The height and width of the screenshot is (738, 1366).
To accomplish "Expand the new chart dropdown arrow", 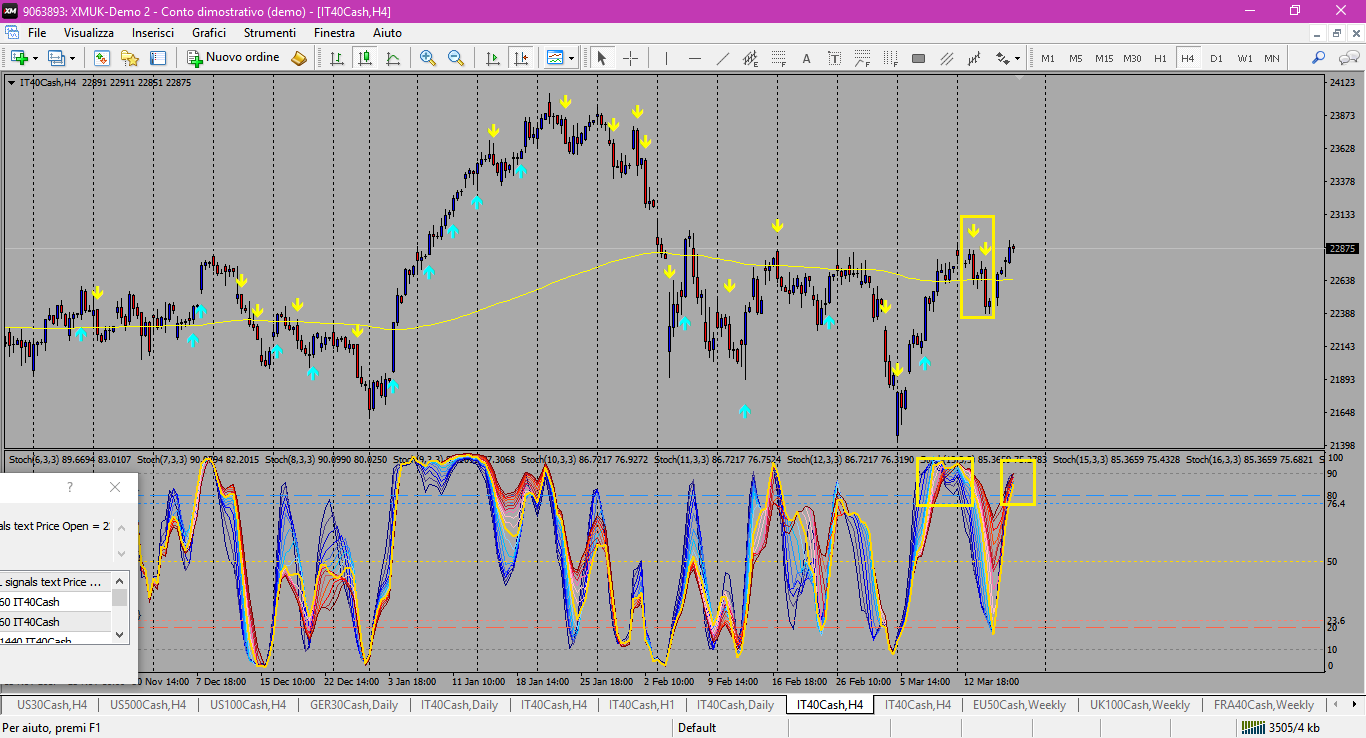I will coord(35,58).
